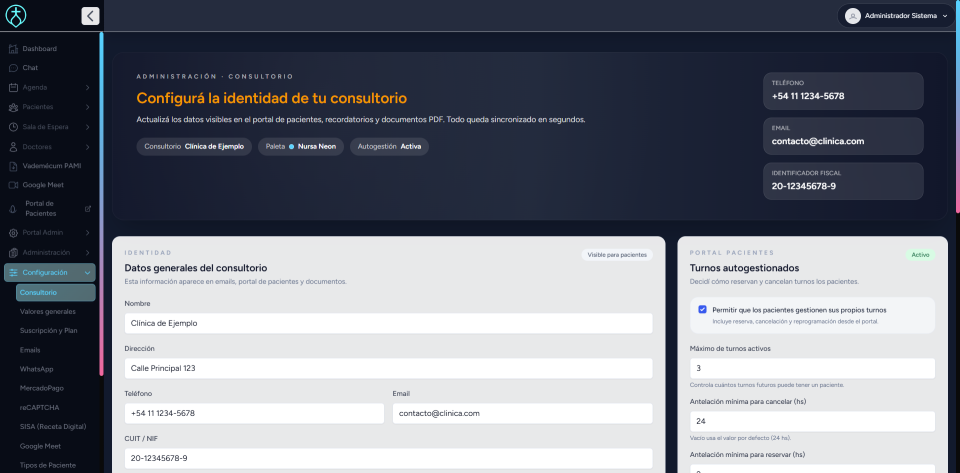Open Chat from the sidebar icon
Viewport: 960px width, 473px height.
[x=13, y=68]
